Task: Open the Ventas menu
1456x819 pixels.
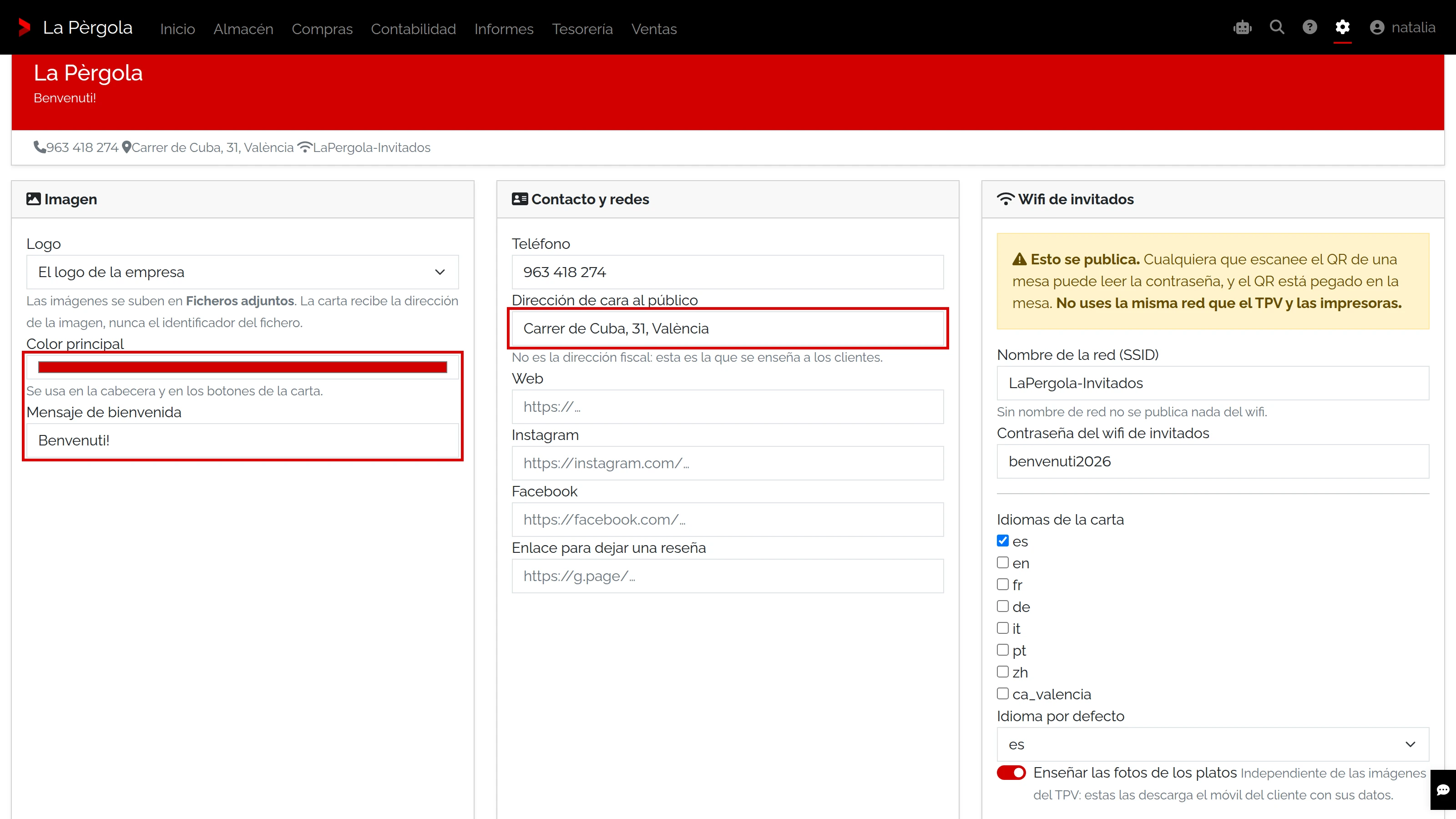Action: click(654, 29)
